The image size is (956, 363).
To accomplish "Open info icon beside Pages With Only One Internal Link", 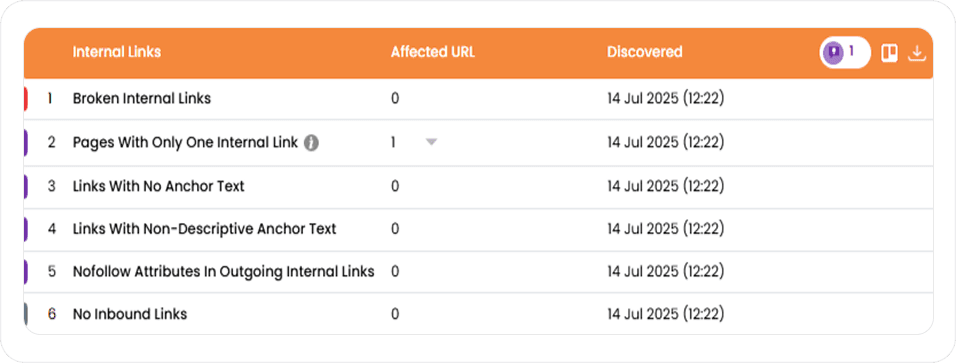I will (x=312, y=143).
